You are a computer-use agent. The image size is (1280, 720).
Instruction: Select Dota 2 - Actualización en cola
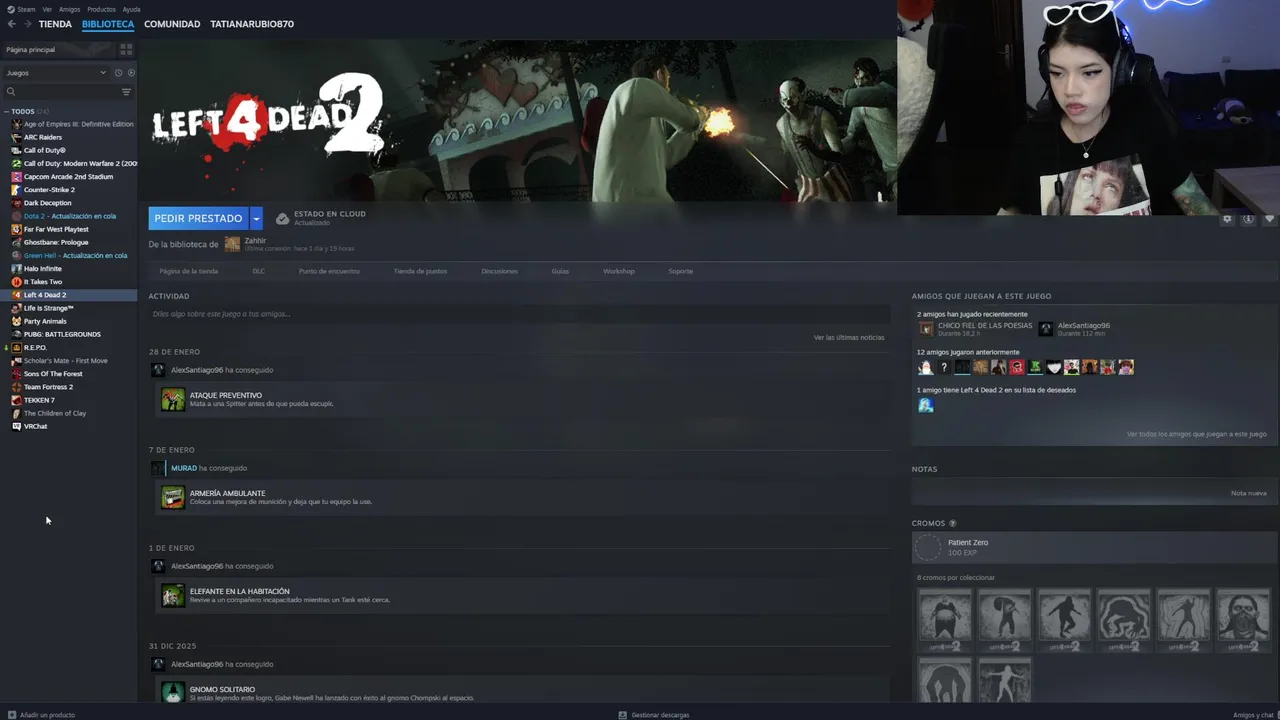[x=69, y=216]
